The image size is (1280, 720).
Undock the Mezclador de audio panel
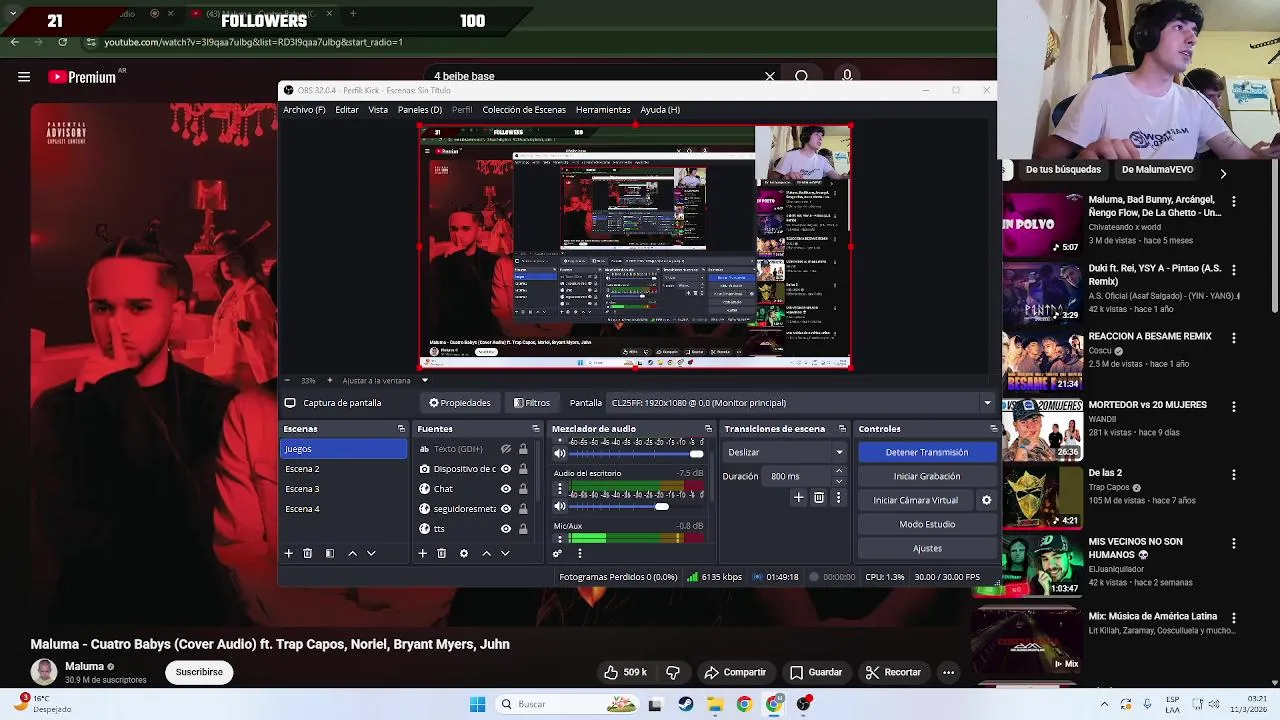[x=708, y=429]
